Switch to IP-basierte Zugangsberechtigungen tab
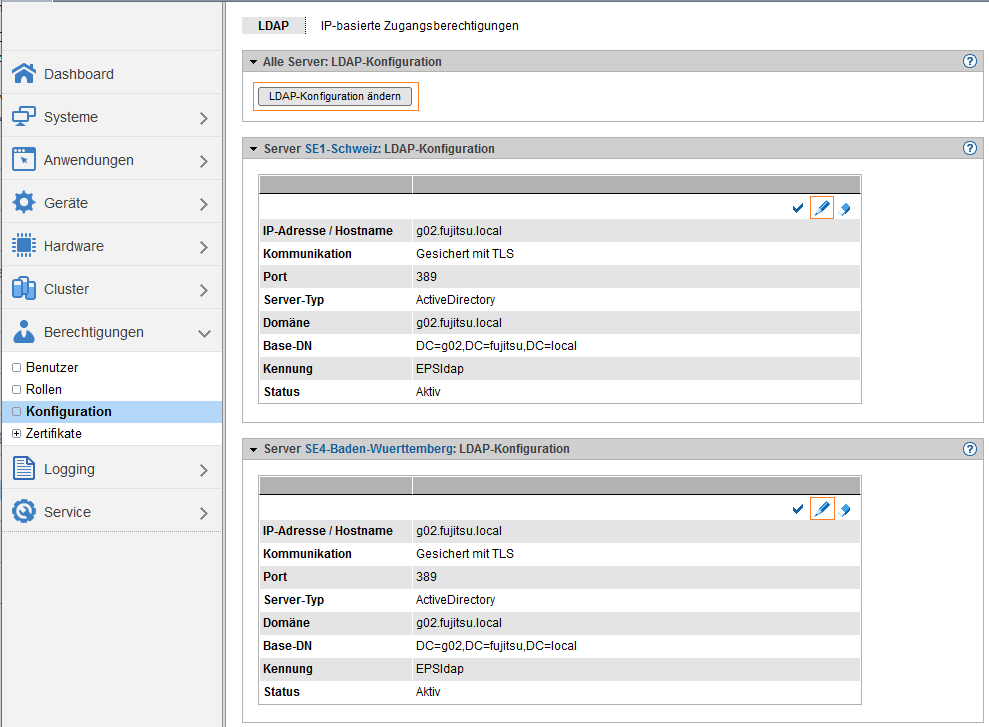 coord(419,26)
